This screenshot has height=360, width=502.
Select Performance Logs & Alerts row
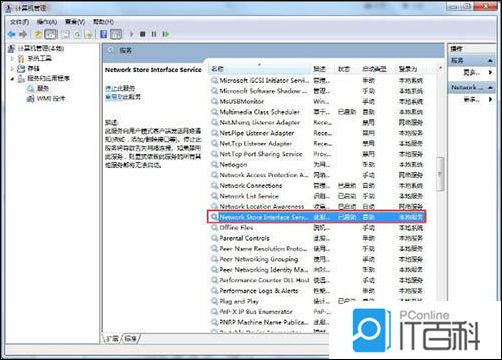coord(317,291)
